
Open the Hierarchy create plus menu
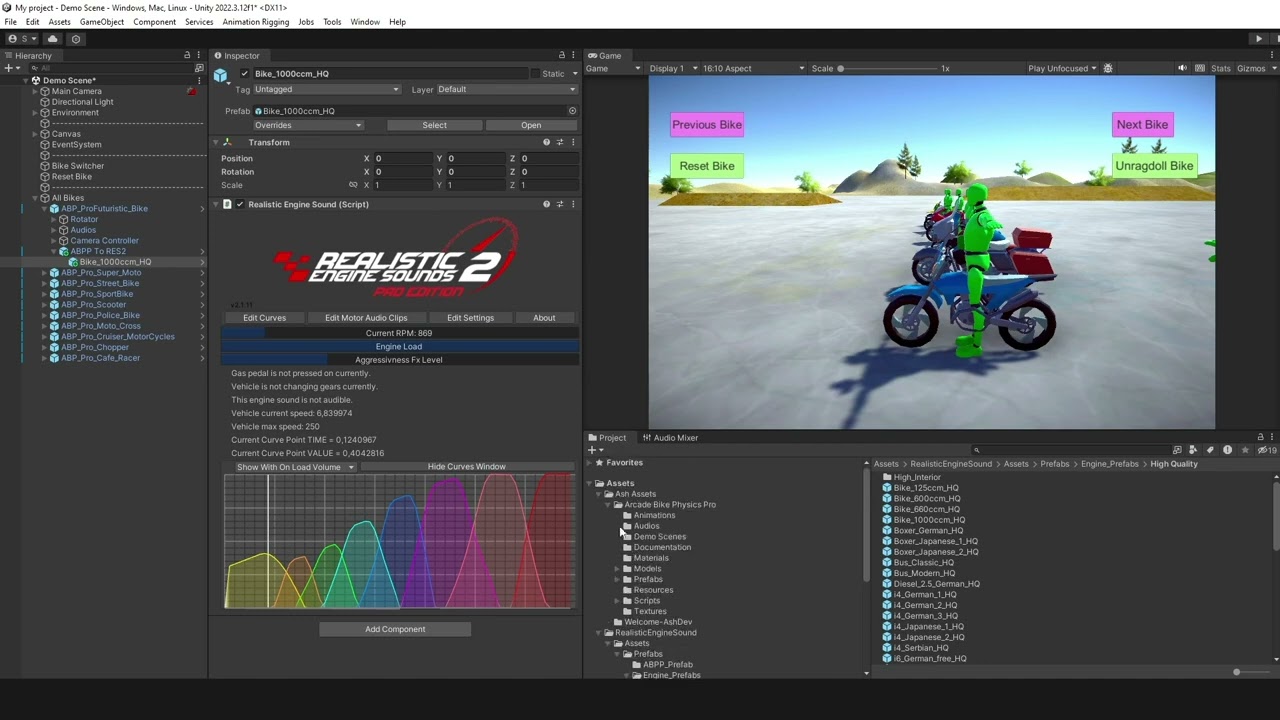pyautogui.click(x=12, y=68)
